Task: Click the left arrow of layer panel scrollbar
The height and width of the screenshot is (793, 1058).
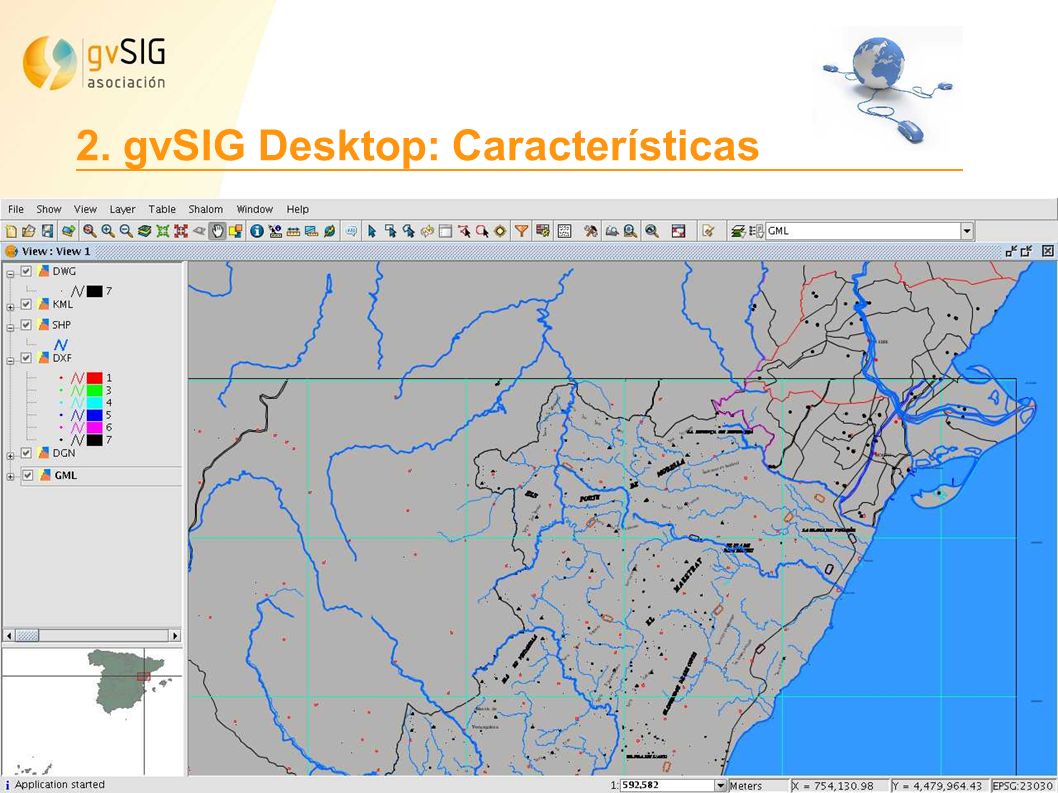Action: click(9, 636)
